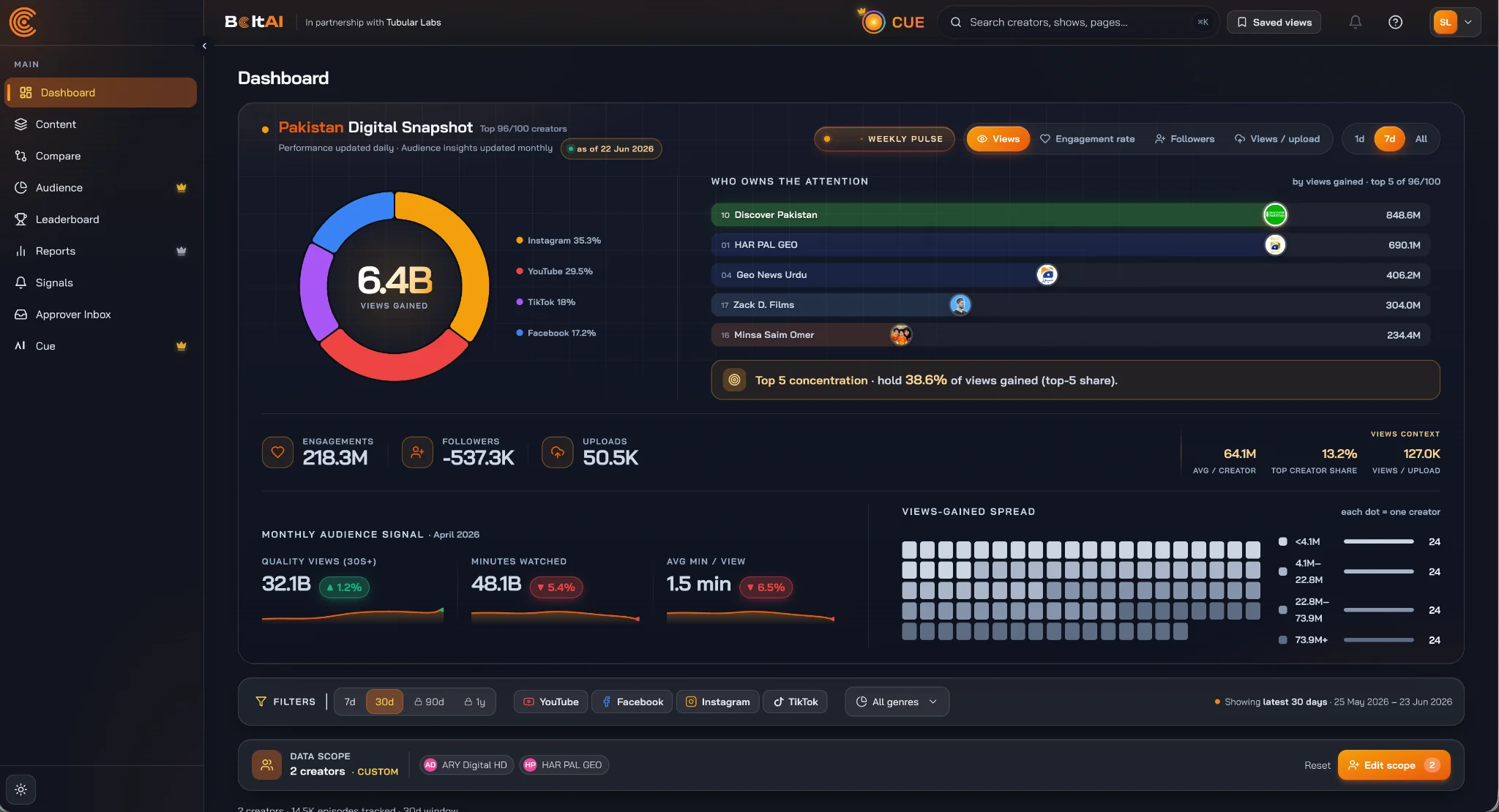Click the Zack D. Films avatar

pyautogui.click(x=960, y=305)
